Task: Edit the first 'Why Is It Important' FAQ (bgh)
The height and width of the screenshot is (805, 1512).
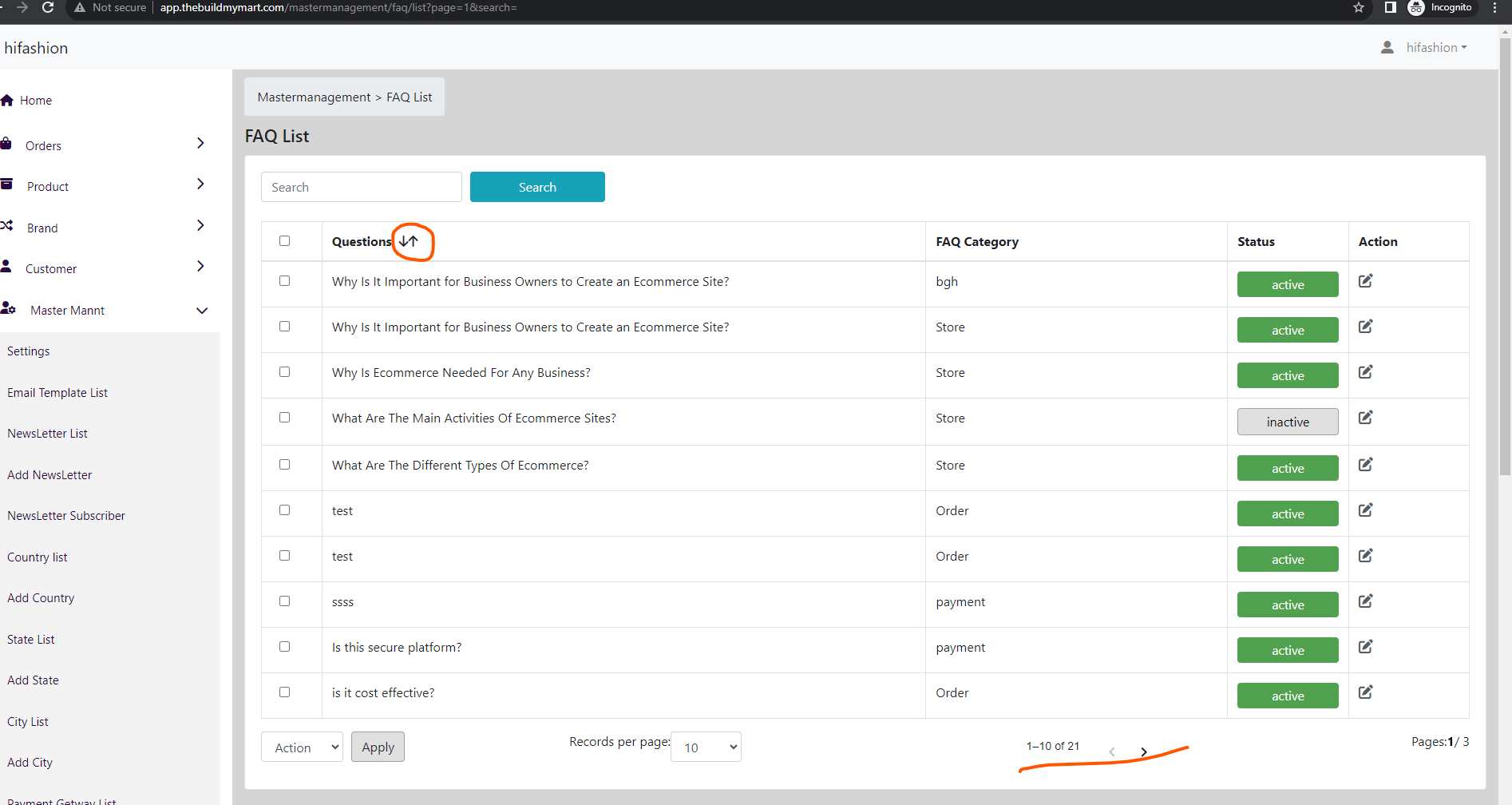Action: point(1365,281)
